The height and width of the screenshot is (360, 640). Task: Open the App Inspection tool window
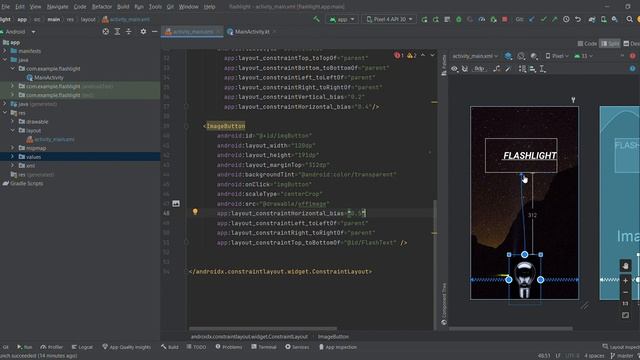point(338,347)
